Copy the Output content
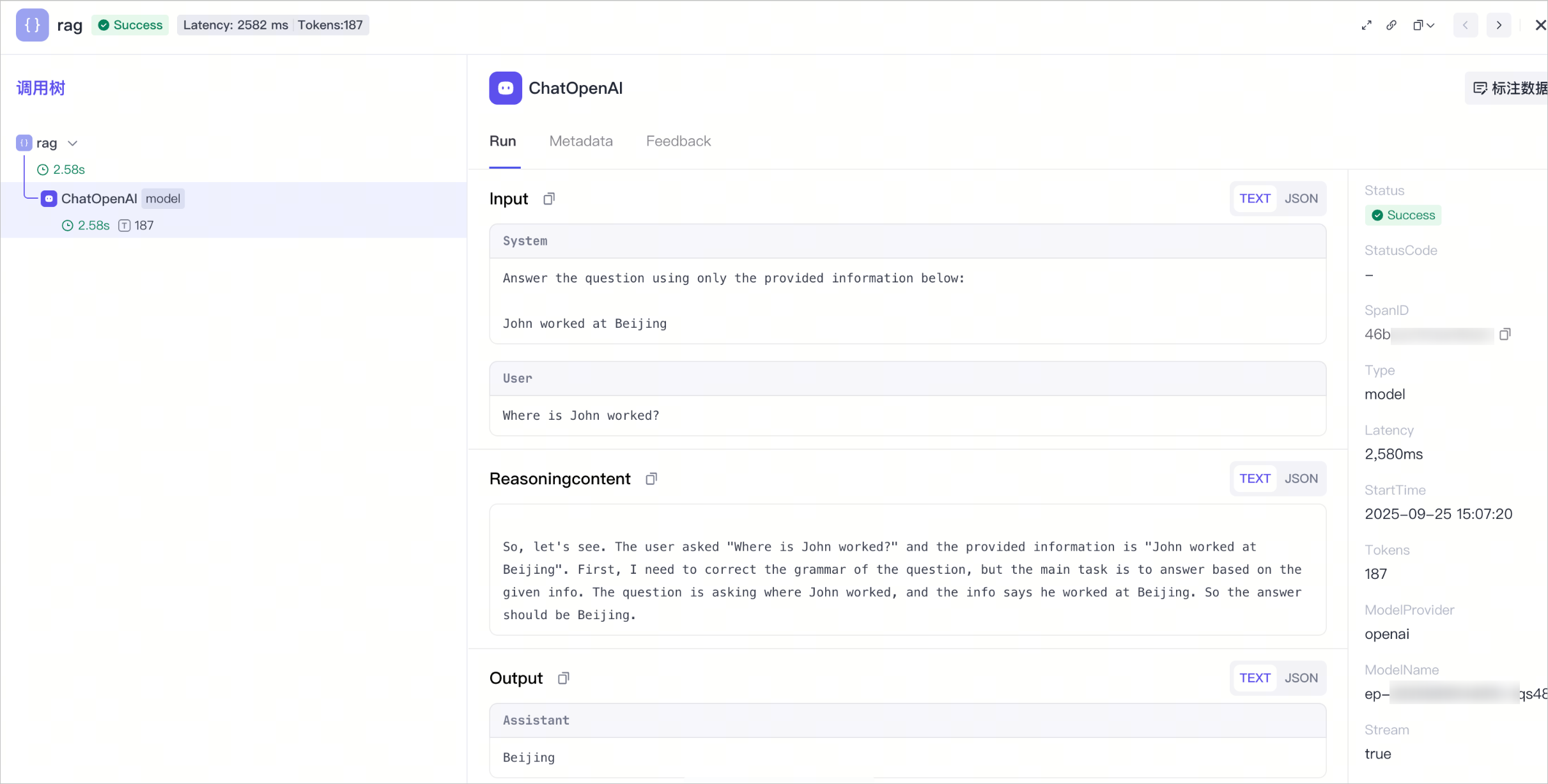The width and height of the screenshot is (1548, 784). pyautogui.click(x=563, y=678)
